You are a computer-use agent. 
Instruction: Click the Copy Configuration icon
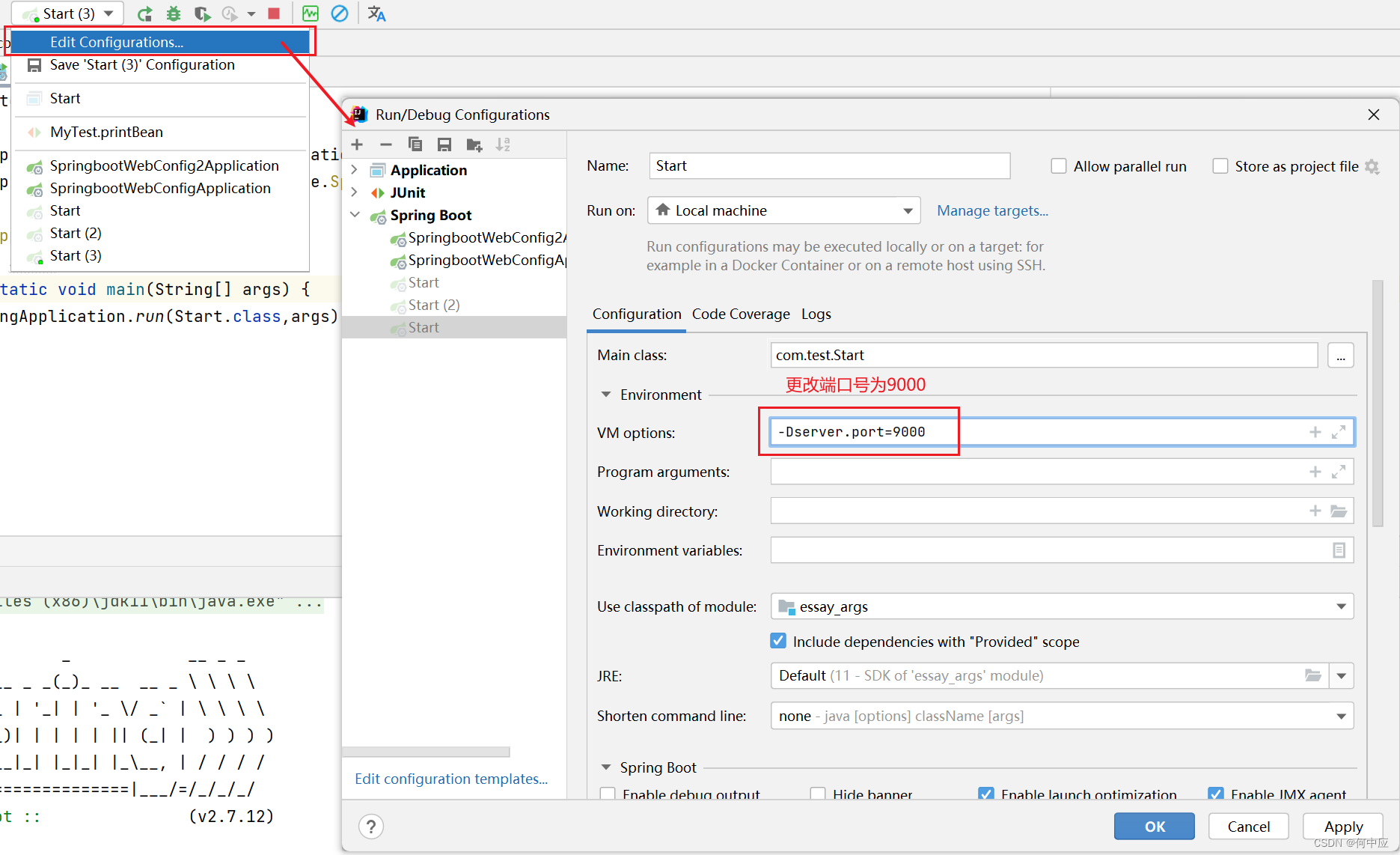tap(415, 144)
